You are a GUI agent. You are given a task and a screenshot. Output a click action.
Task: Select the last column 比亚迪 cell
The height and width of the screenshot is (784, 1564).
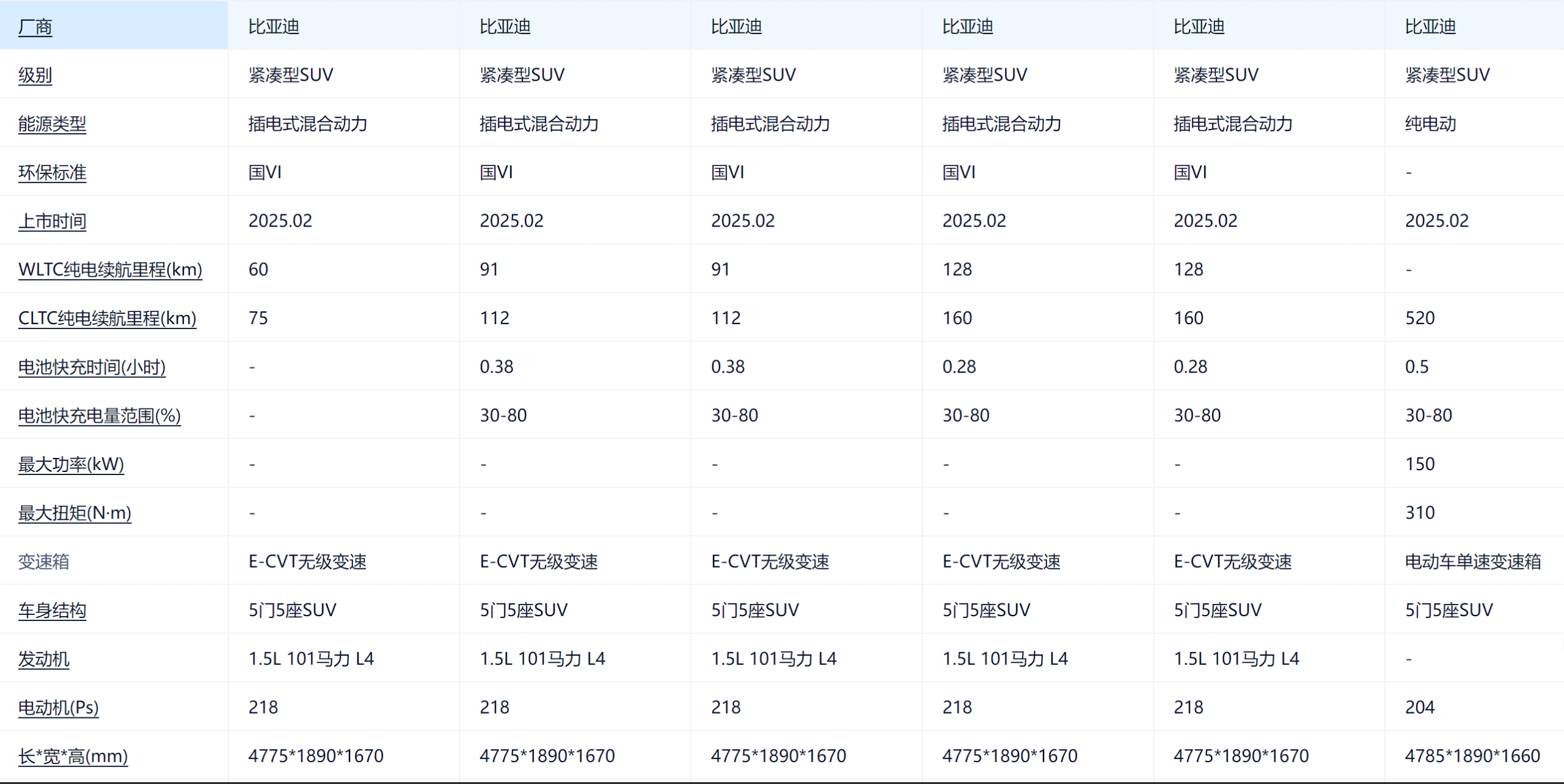pos(1430,27)
